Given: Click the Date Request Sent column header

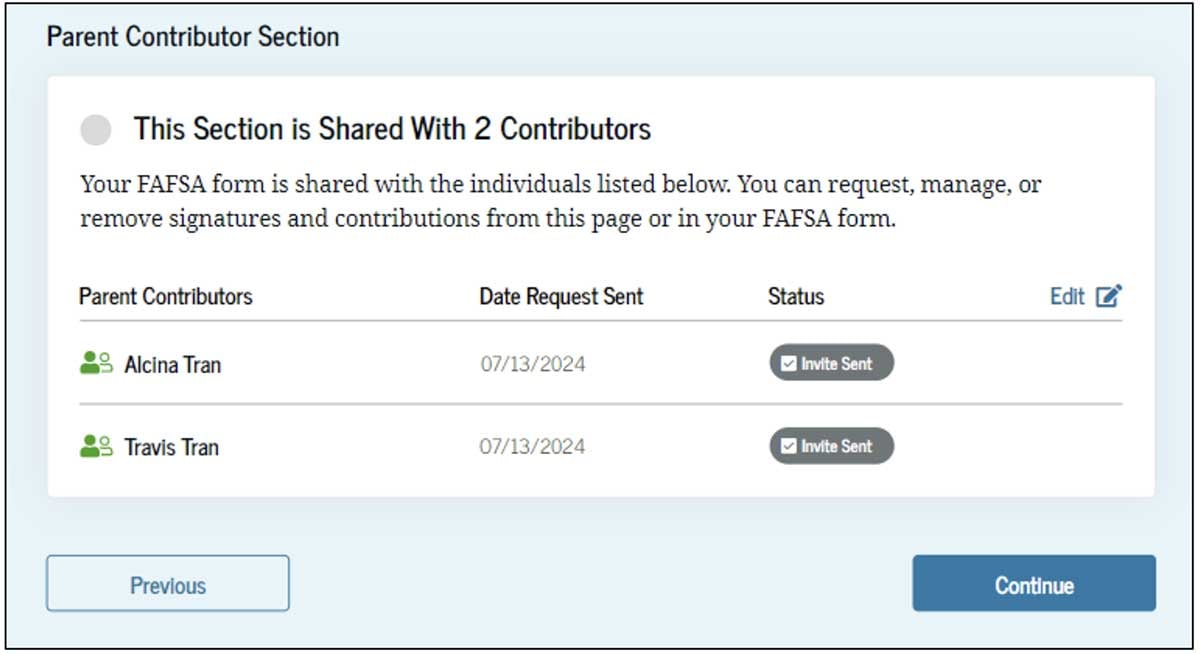Looking at the screenshot, I should [562, 296].
